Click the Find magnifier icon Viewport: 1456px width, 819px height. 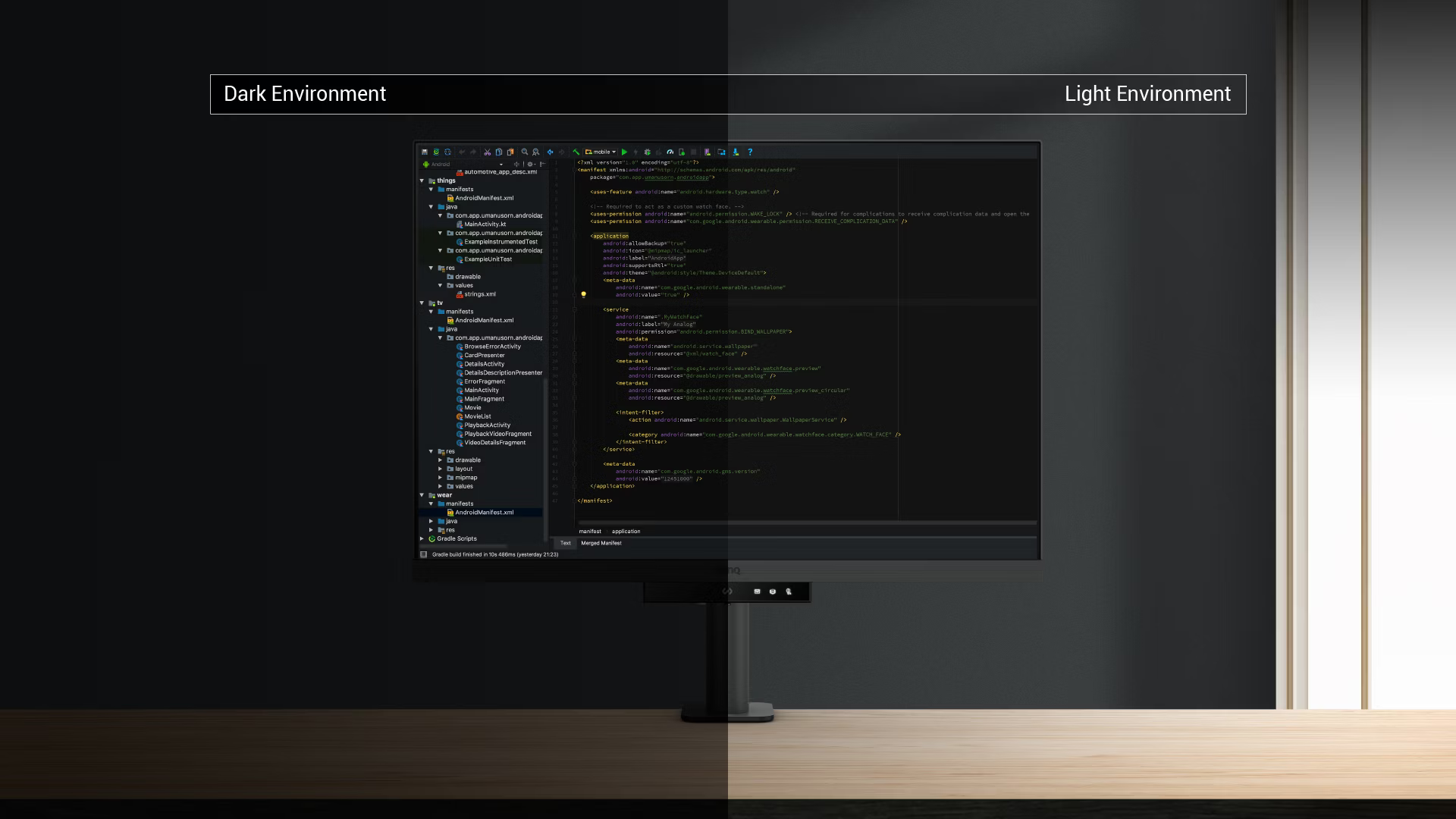pos(524,152)
